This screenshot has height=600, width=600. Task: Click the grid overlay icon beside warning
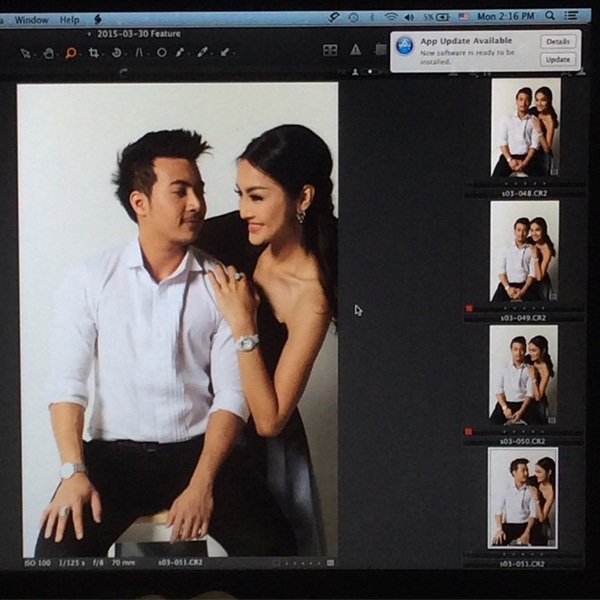pyautogui.click(x=380, y=49)
